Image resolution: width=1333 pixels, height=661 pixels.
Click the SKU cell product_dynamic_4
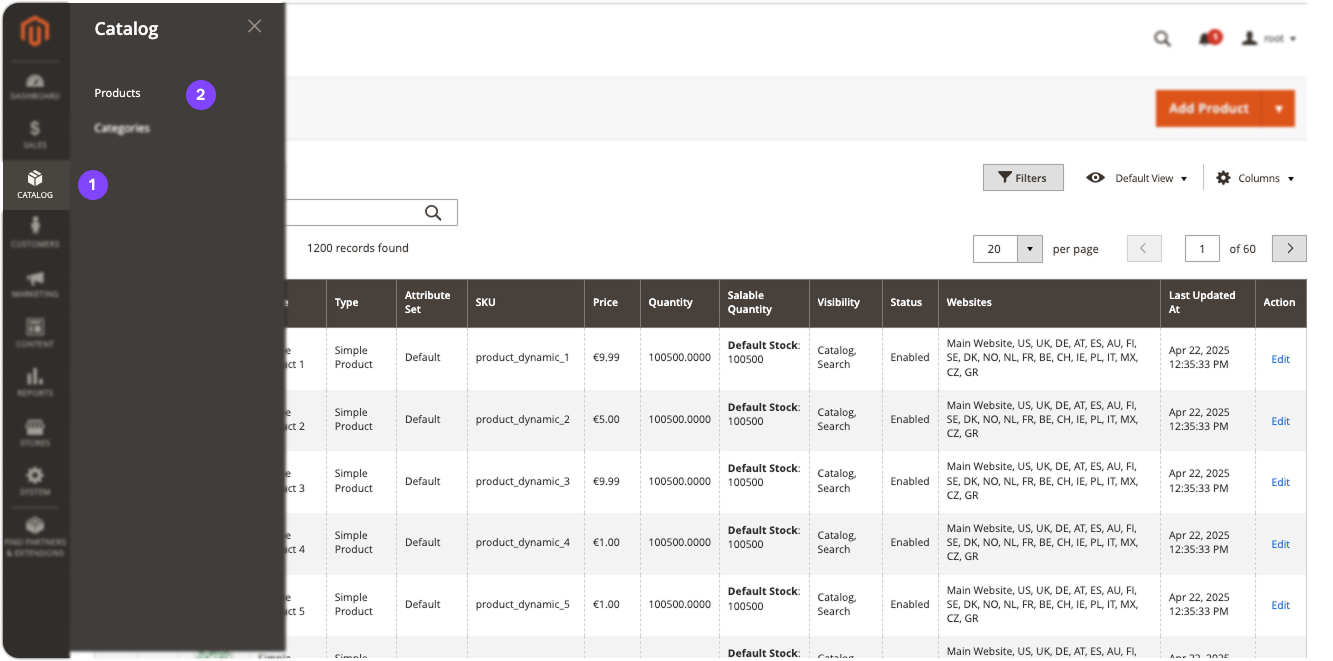(x=522, y=543)
